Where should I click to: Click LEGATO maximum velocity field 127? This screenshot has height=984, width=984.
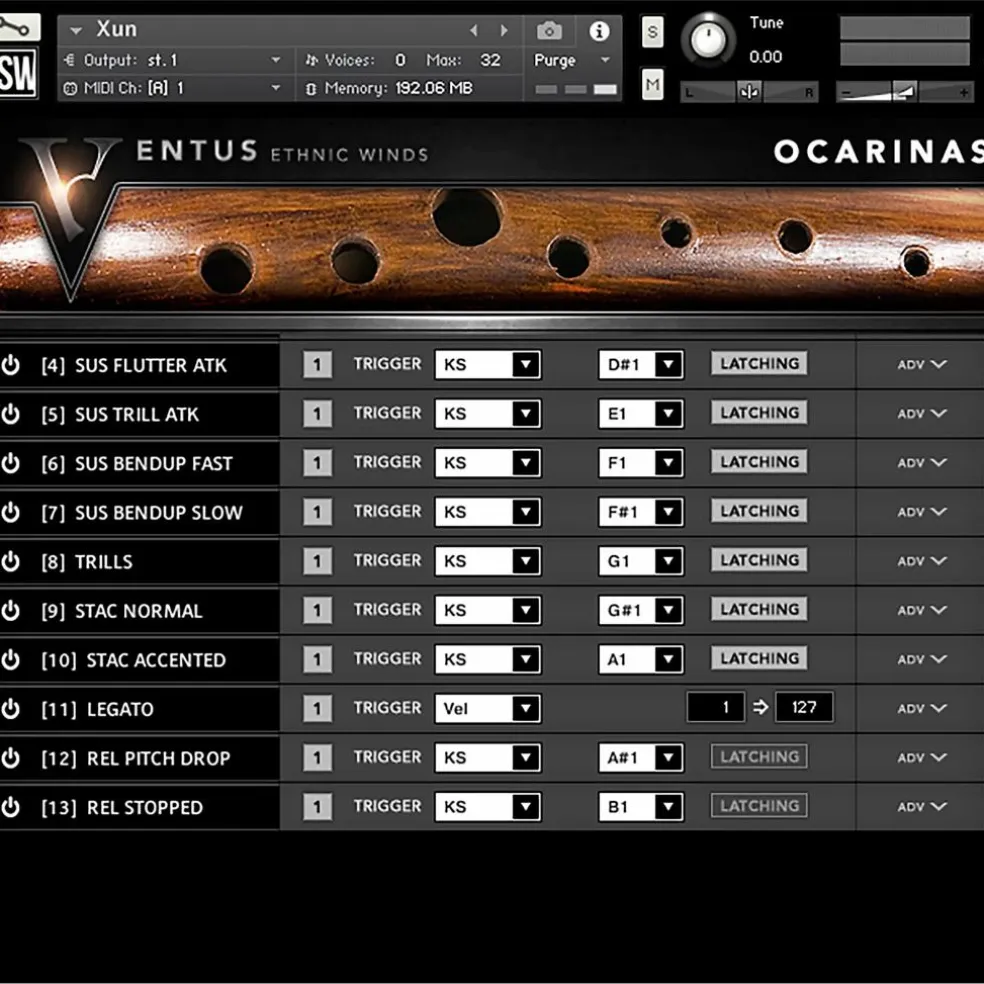click(x=805, y=707)
